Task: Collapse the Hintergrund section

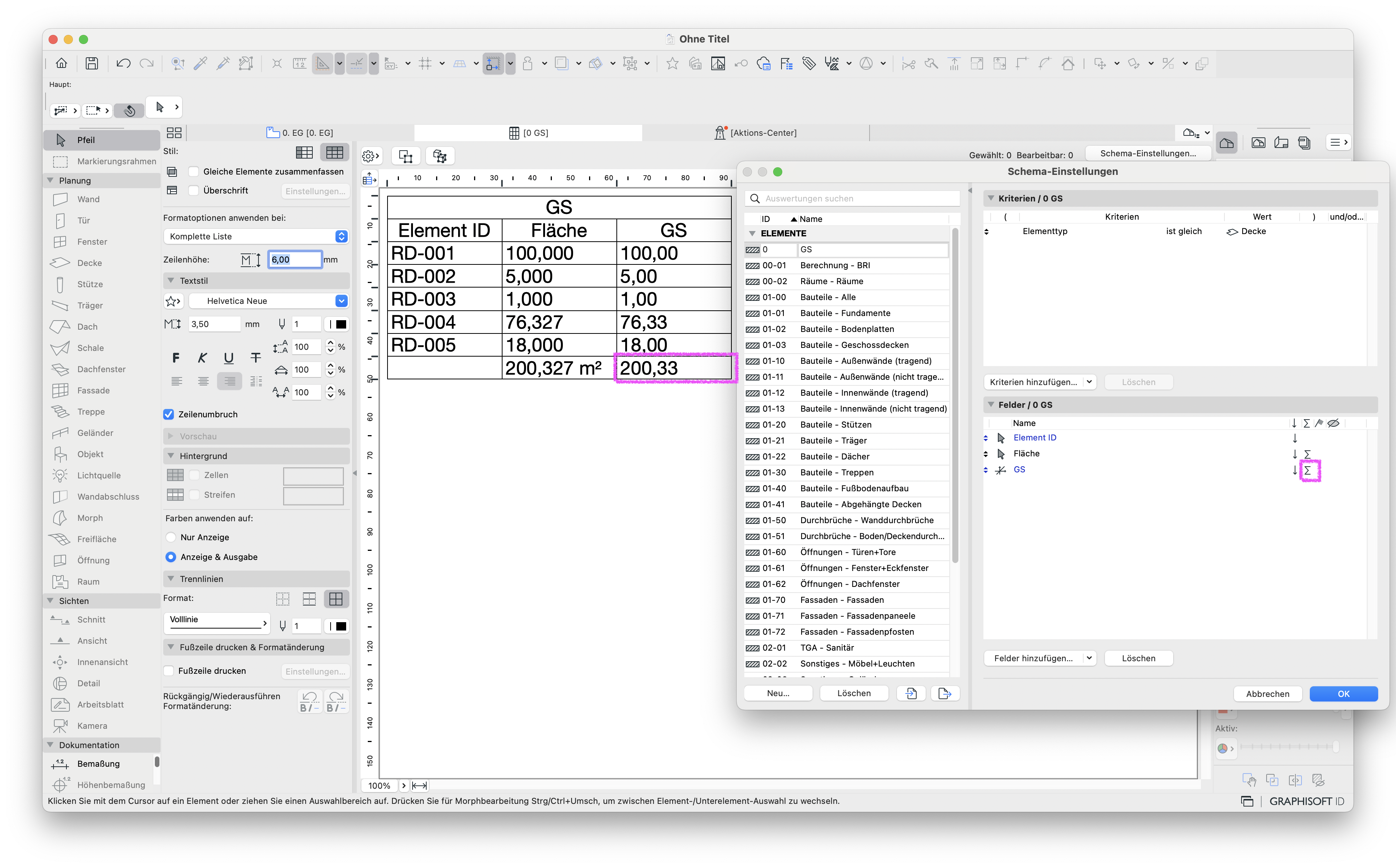Action: tap(170, 456)
